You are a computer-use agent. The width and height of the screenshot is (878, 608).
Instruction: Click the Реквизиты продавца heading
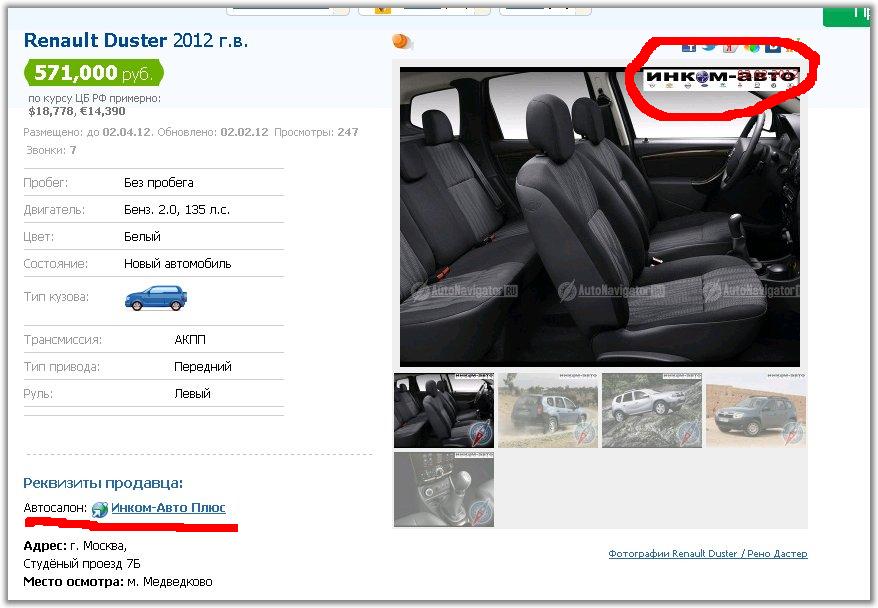pyautogui.click(x=103, y=483)
